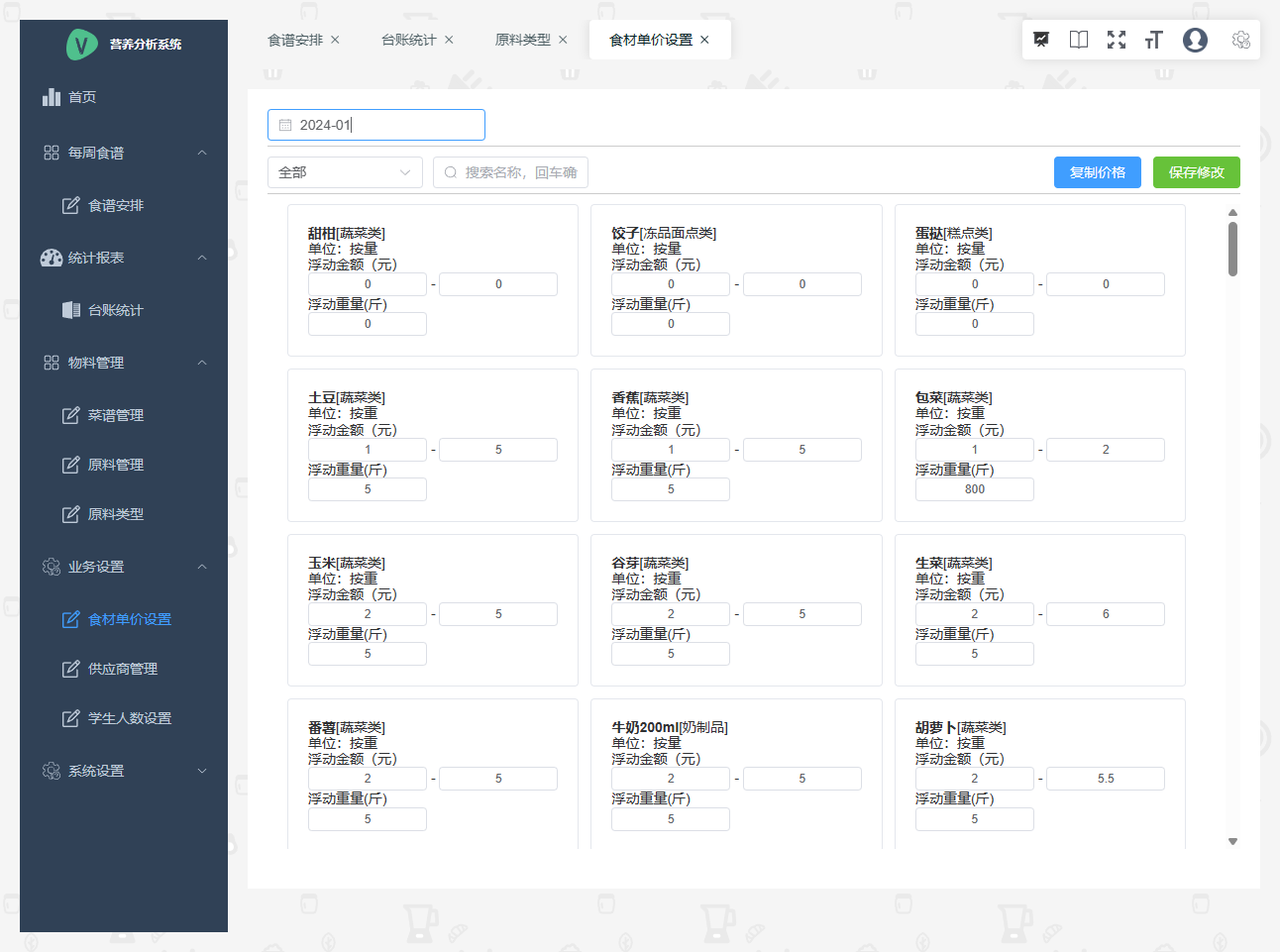Select the bar chart icon next to 首页
1280x952 pixels.
click(x=51, y=96)
